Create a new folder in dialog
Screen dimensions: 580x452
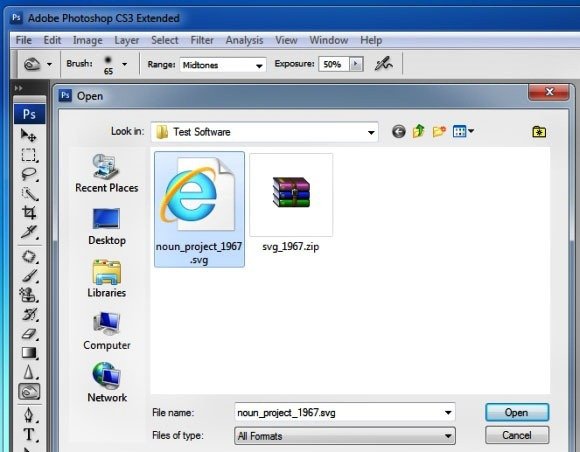point(439,131)
